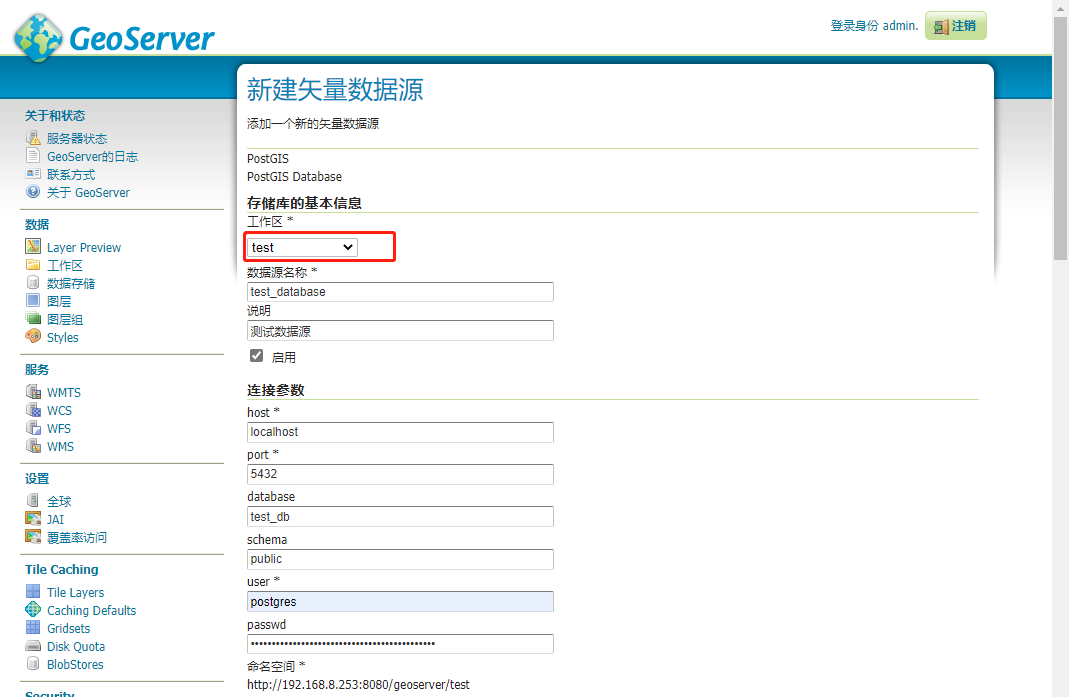
Task: Click the 全球 settings icon
Action: tap(33, 501)
